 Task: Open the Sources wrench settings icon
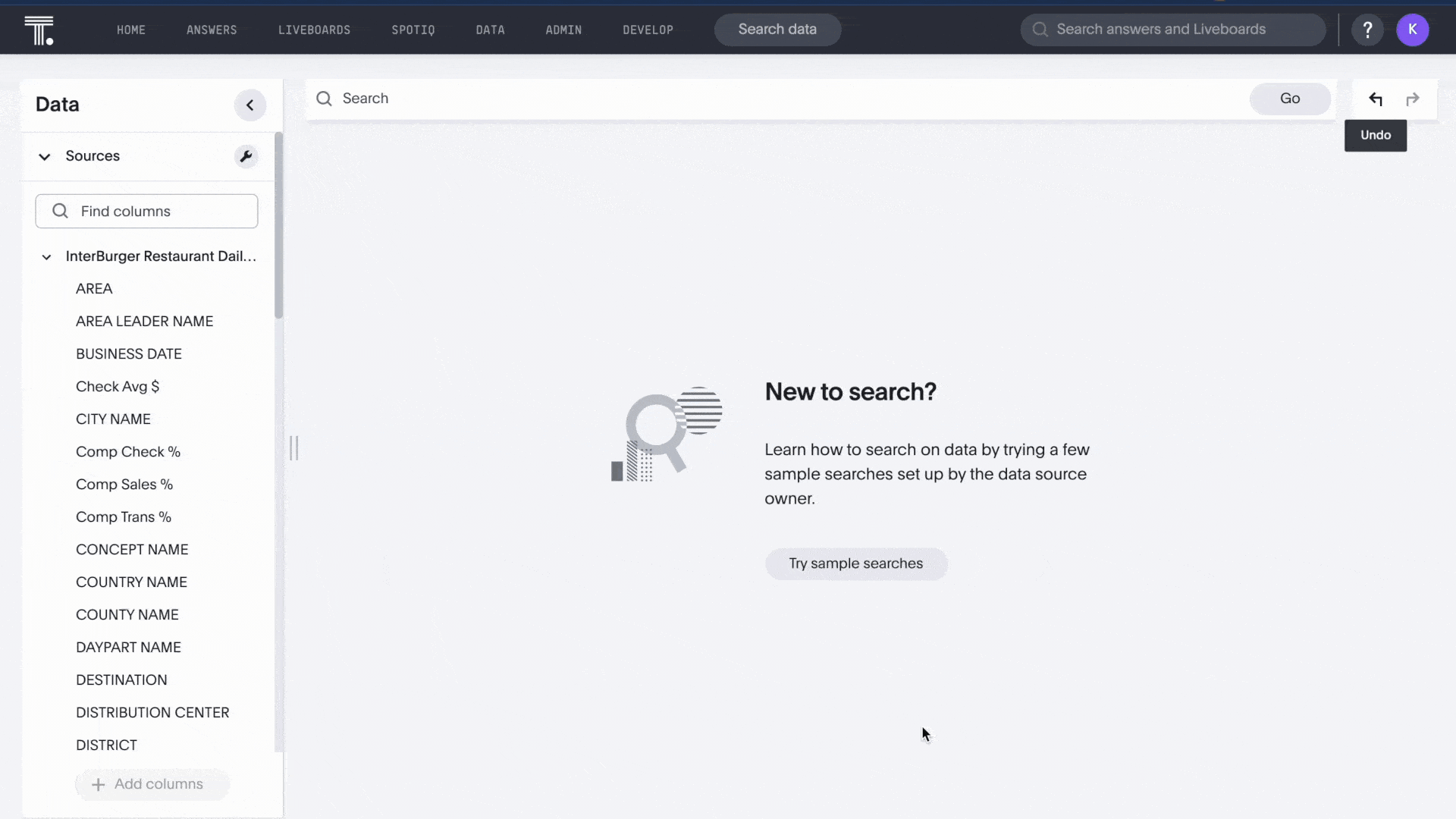[246, 156]
